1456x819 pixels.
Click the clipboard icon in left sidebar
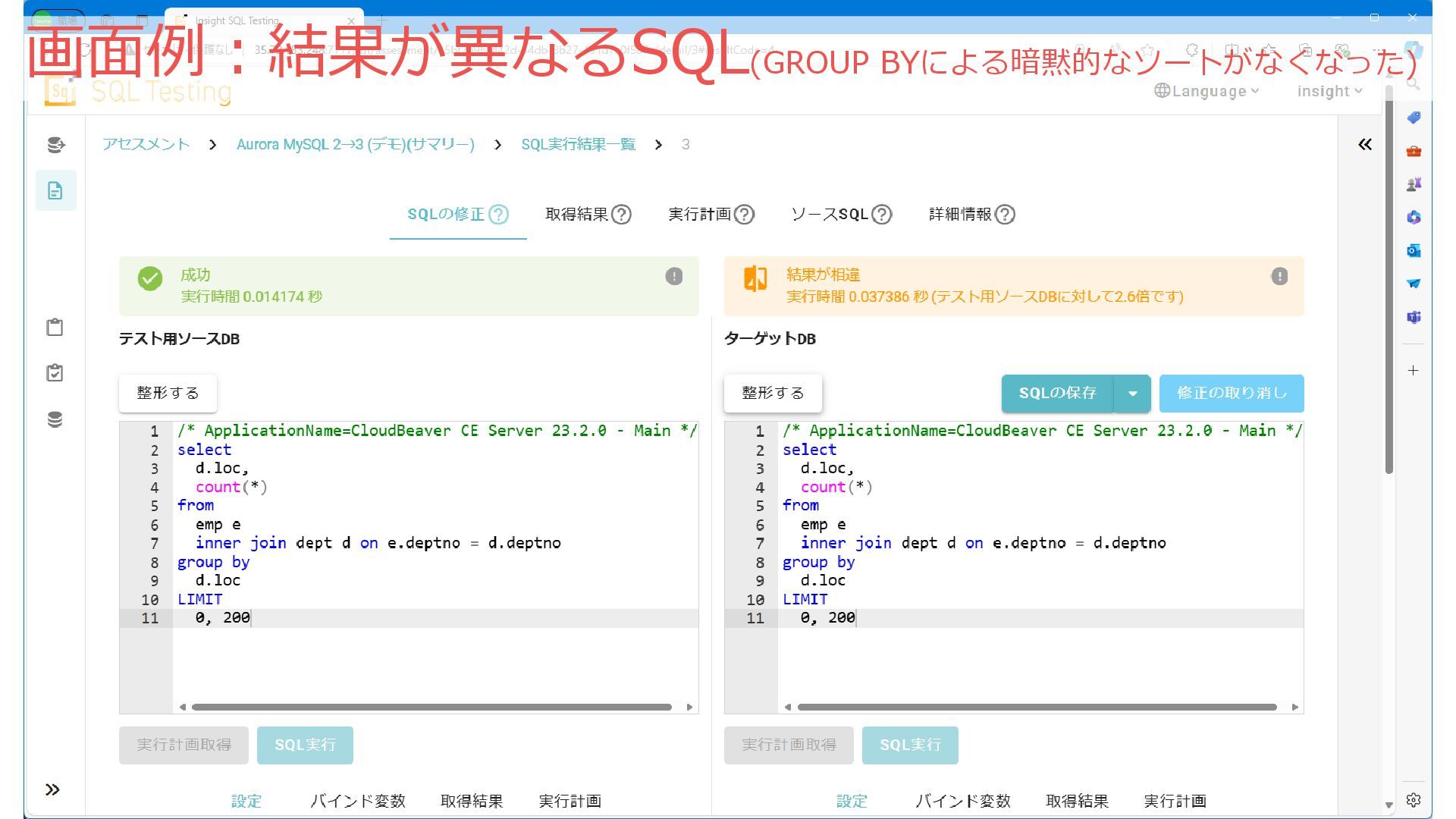tap(55, 328)
